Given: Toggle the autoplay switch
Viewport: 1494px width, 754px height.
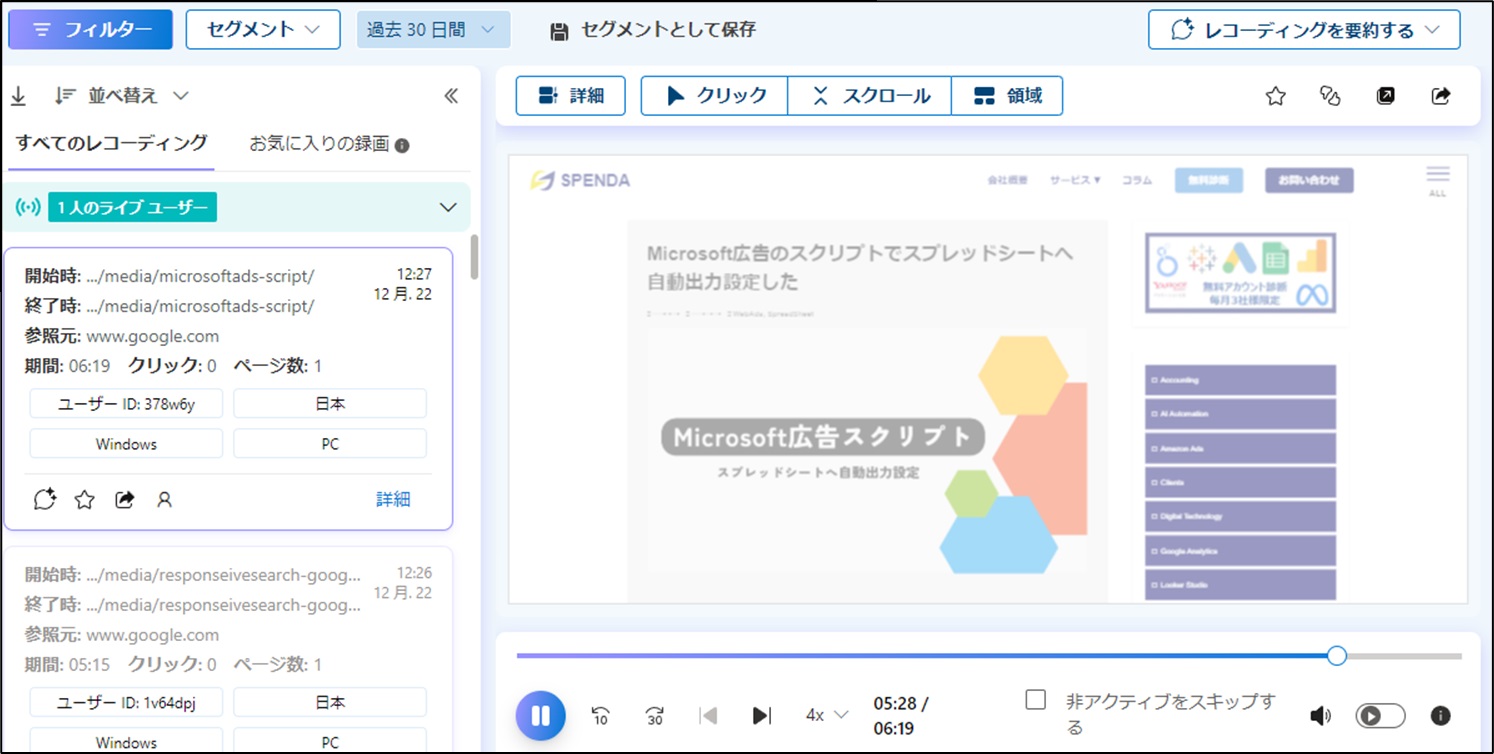Looking at the screenshot, I should [1380, 715].
